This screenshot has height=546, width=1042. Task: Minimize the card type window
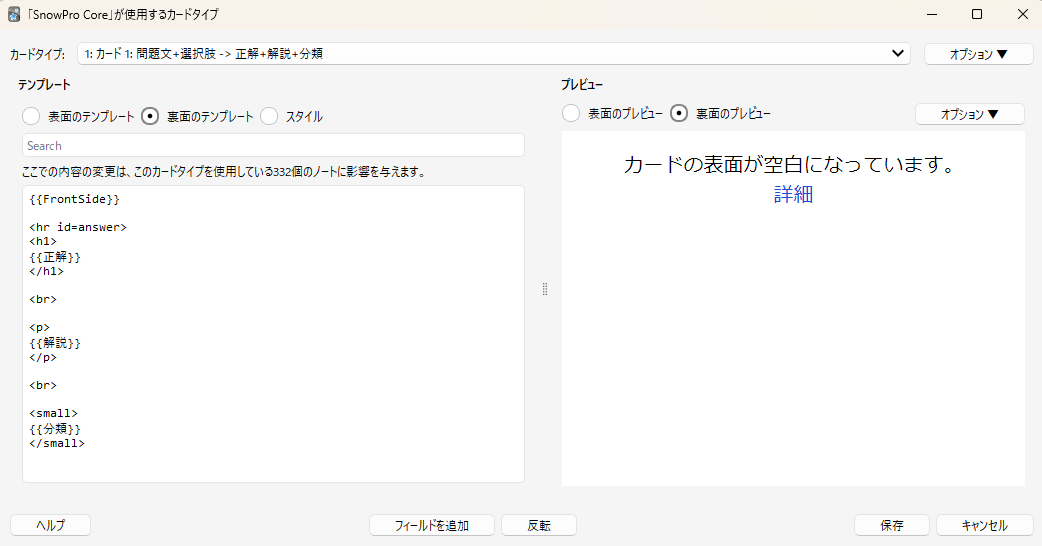pos(932,14)
